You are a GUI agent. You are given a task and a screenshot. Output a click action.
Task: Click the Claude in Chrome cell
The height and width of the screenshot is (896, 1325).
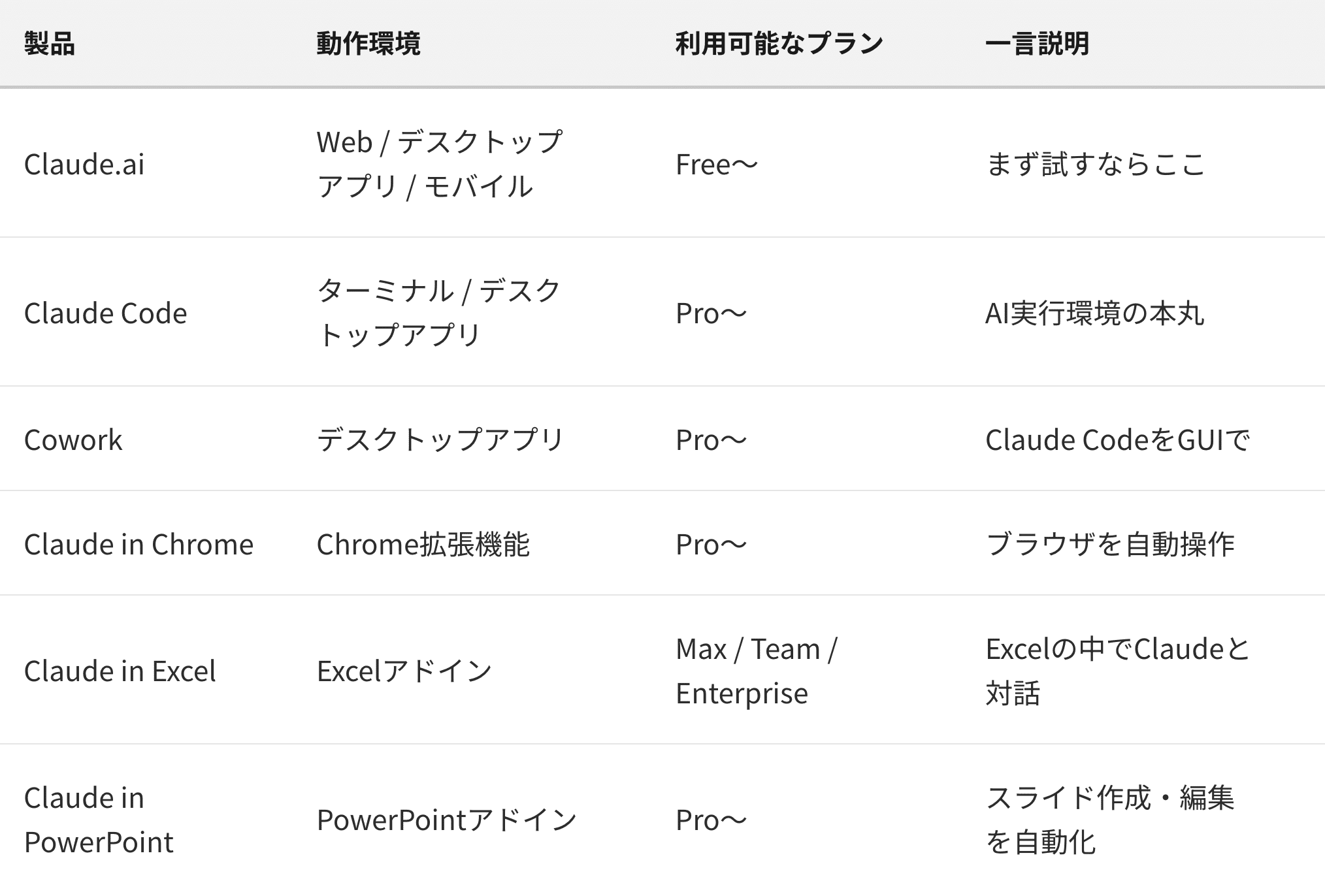point(139,544)
